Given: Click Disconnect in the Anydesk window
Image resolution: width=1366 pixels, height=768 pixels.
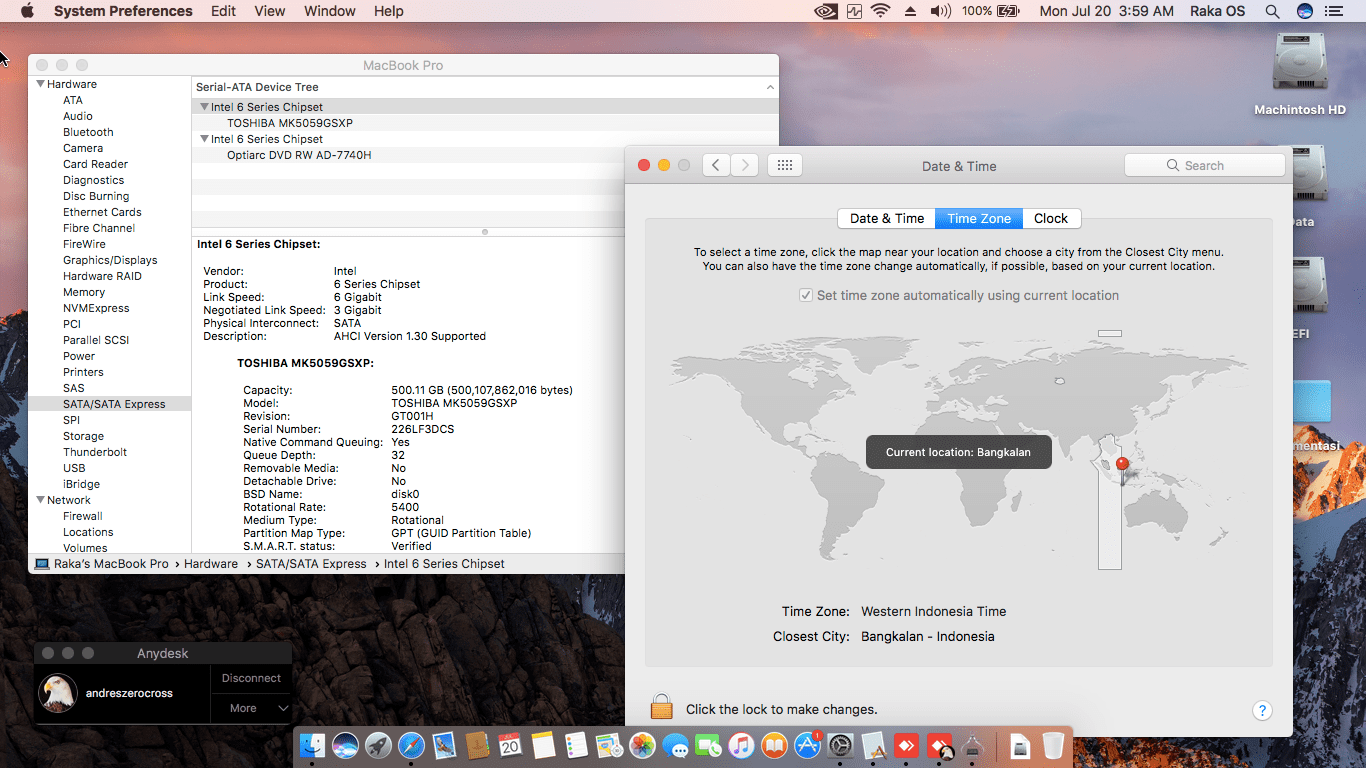Looking at the screenshot, I should click(251, 678).
